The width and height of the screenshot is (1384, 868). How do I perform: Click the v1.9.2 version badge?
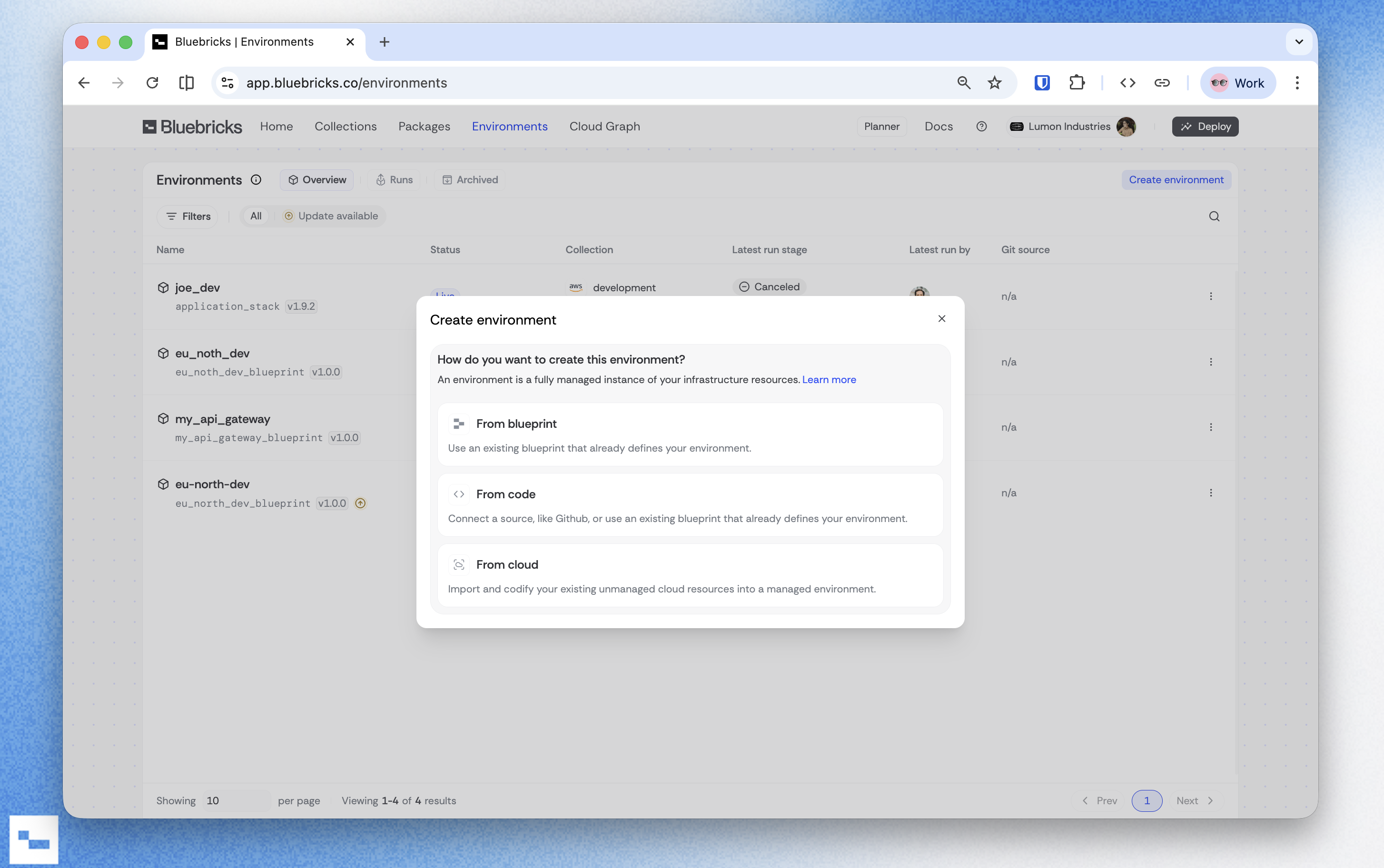coord(301,306)
